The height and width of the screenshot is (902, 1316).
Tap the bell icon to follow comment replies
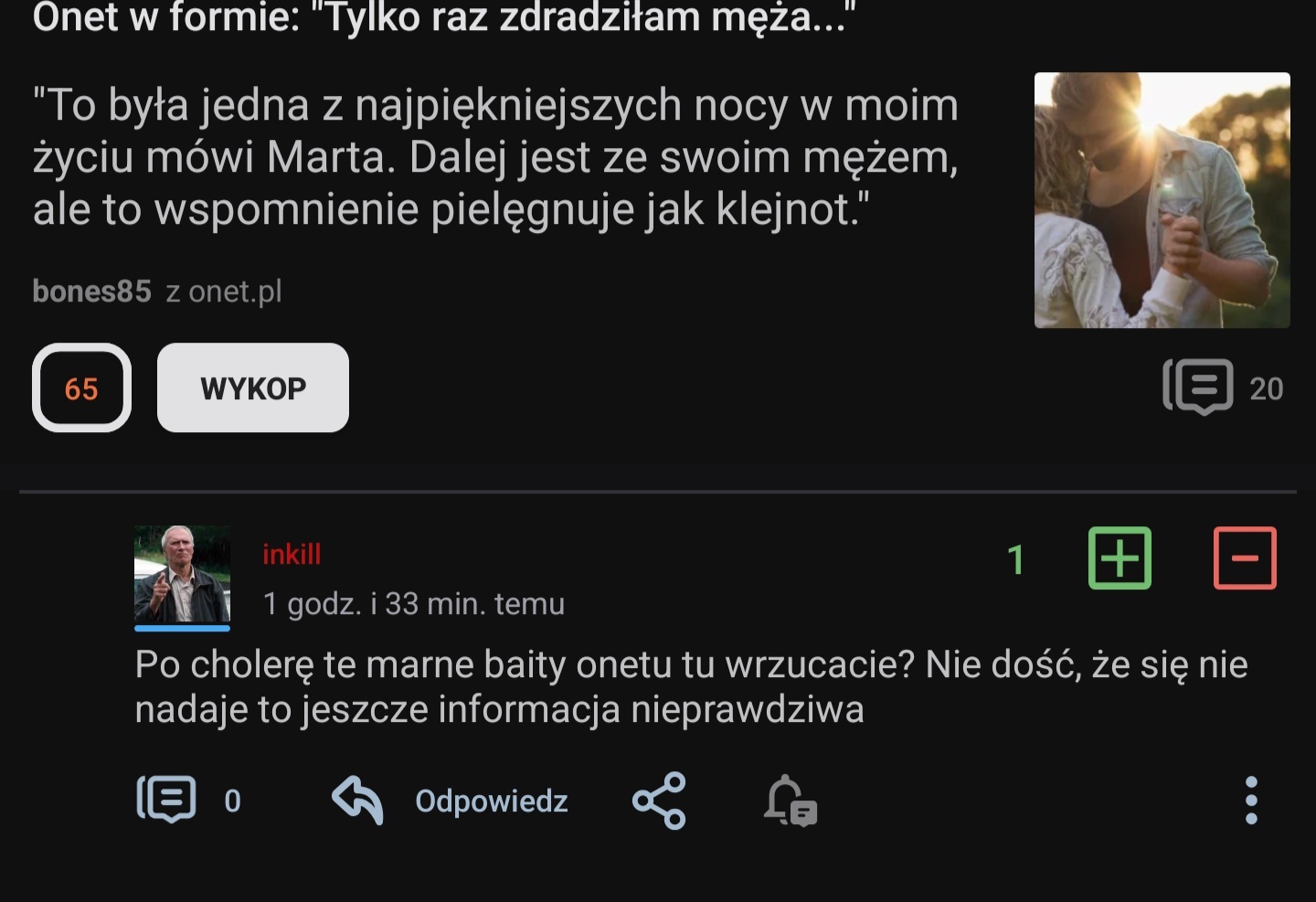coord(790,801)
